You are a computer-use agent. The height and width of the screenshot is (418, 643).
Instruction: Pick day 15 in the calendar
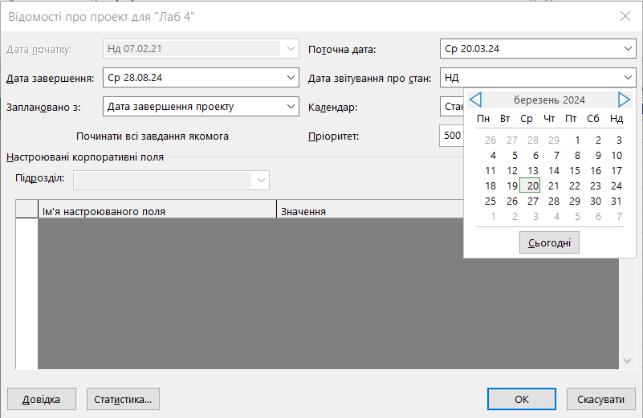pos(575,171)
